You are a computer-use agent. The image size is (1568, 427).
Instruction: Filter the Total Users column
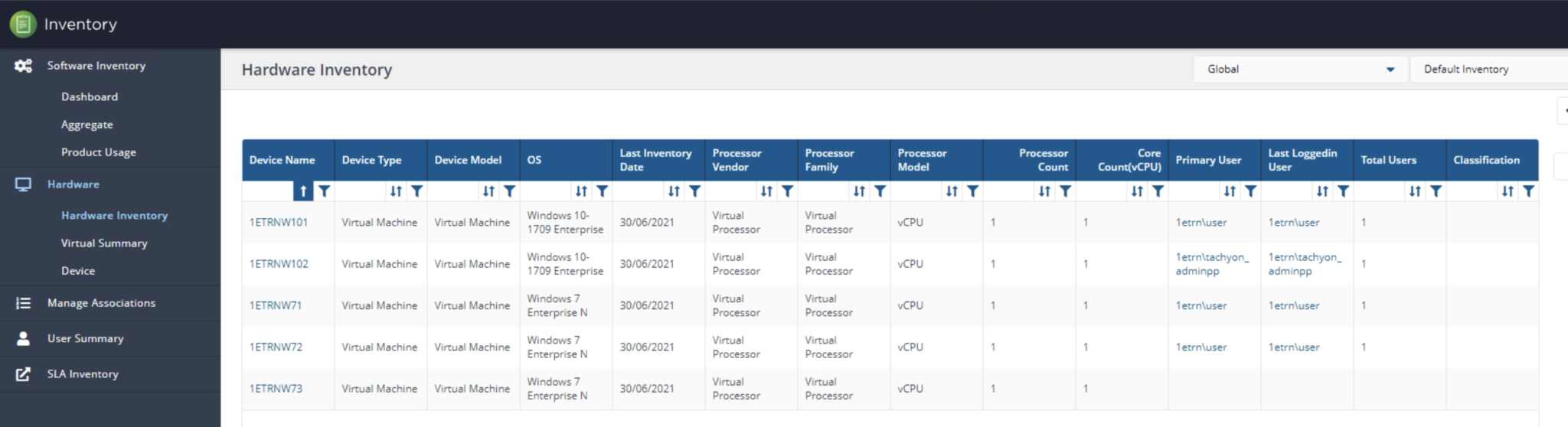click(1436, 191)
